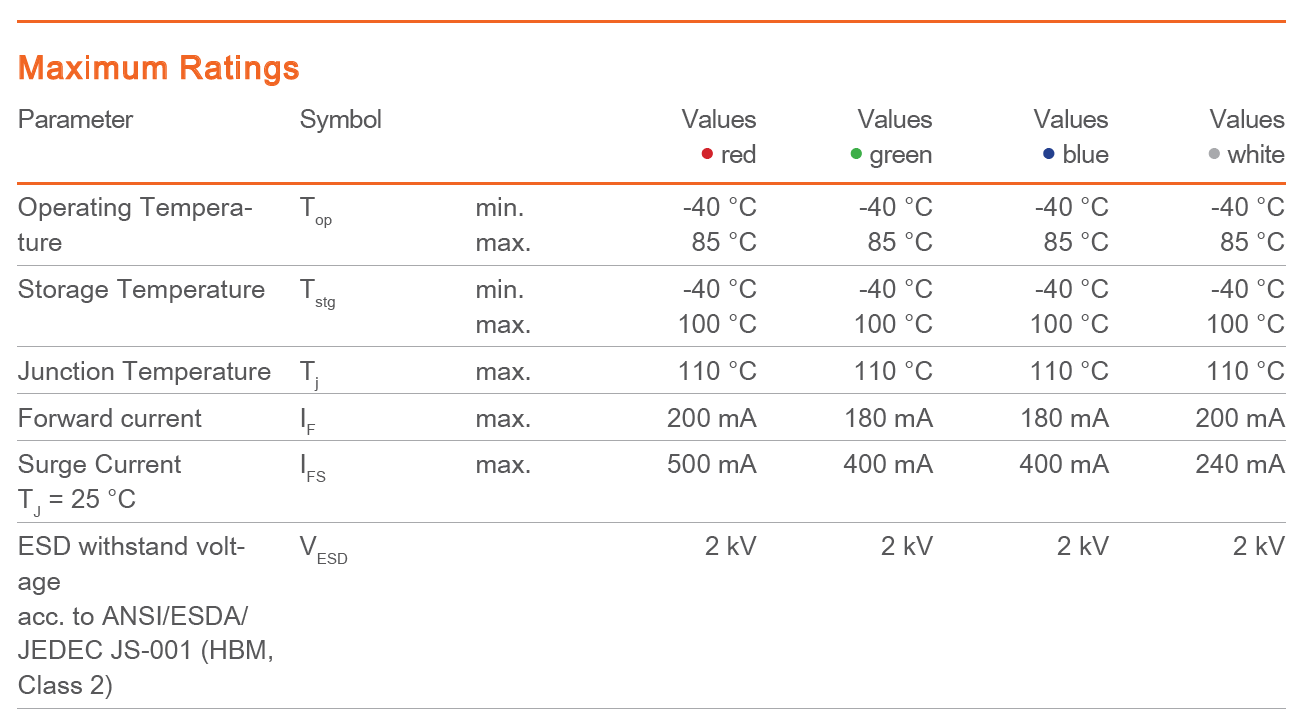The image size is (1305, 719).
Task: Click the Storage Temperature parameter label
Action: (x=142, y=290)
